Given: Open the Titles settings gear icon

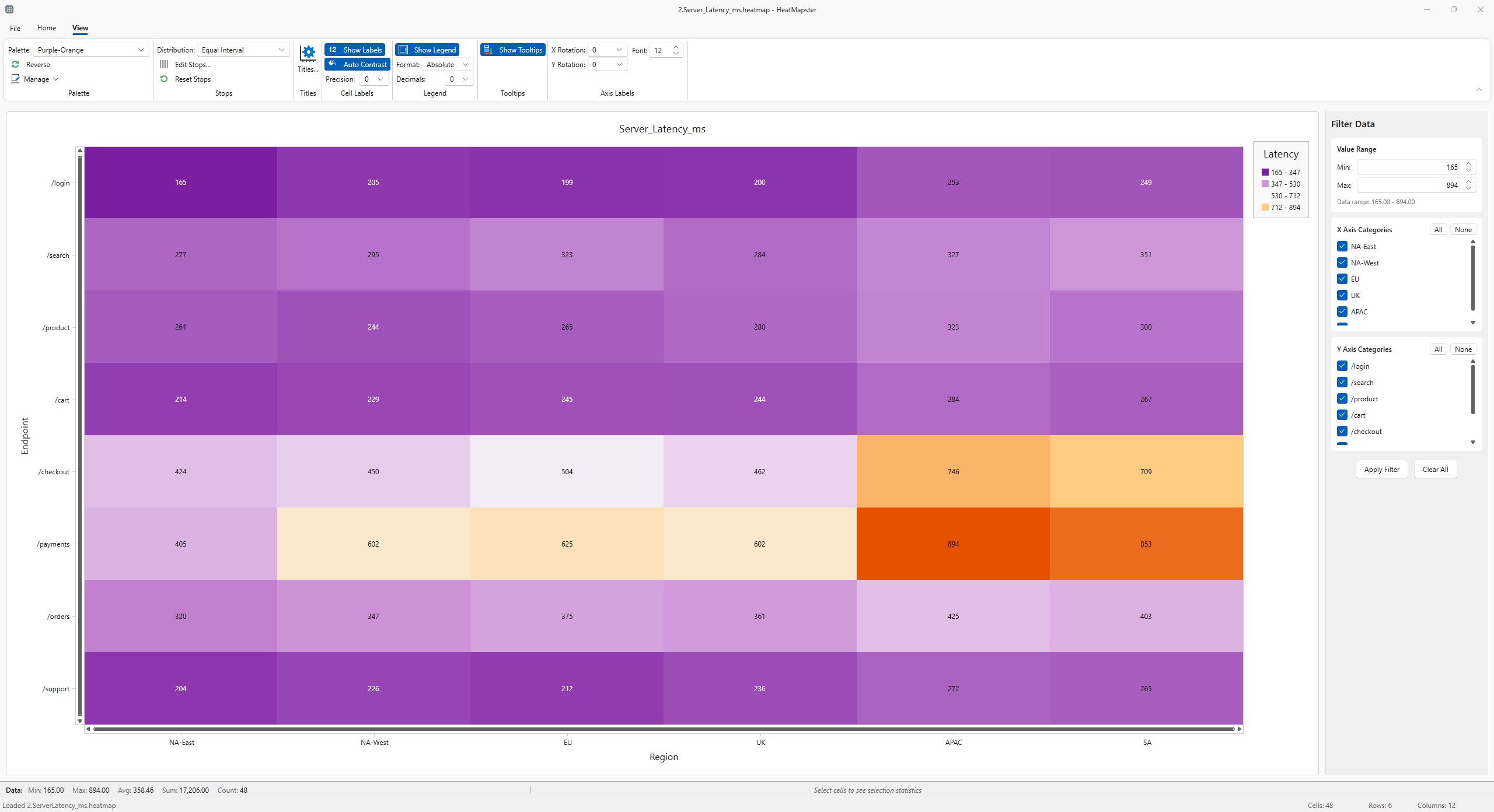Looking at the screenshot, I should [308, 54].
